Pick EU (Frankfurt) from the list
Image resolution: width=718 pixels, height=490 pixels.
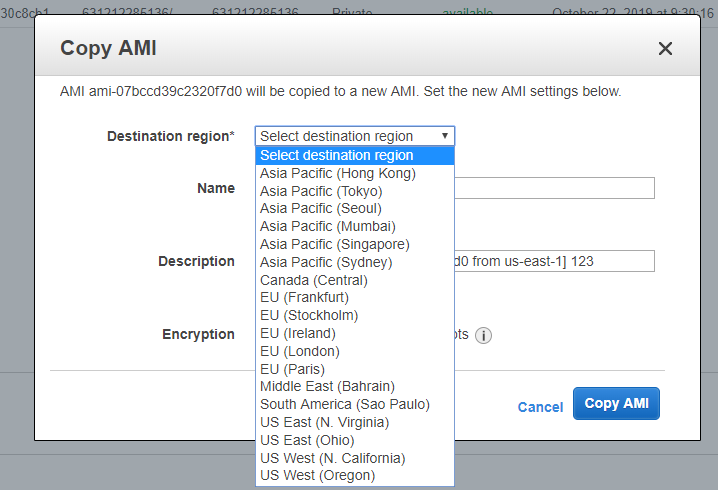click(354, 298)
